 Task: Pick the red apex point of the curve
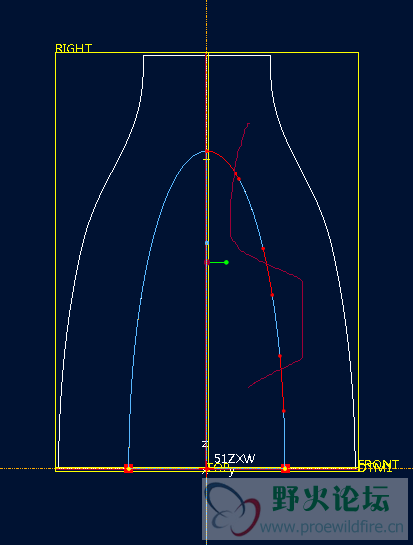[x=207, y=151]
